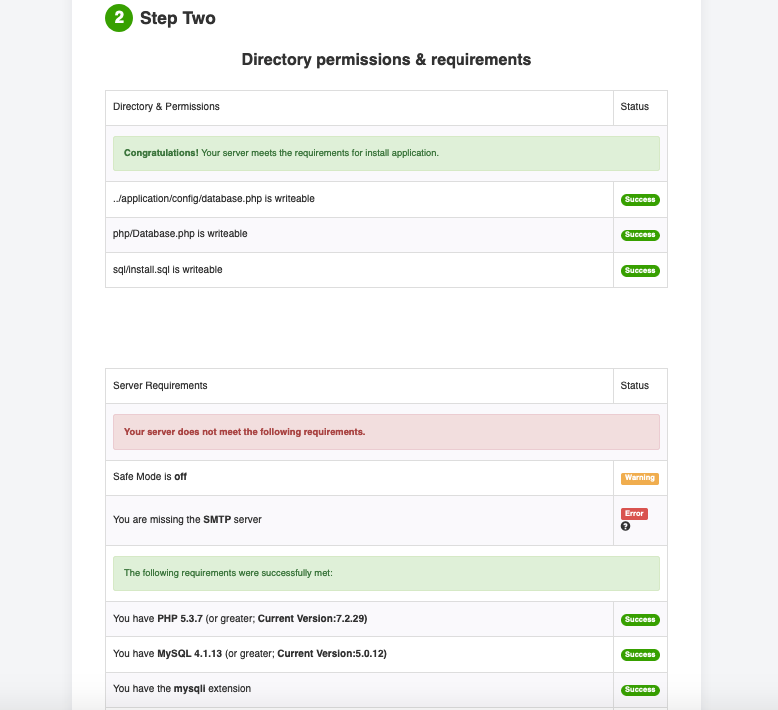The height and width of the screenshot is (710, 778).
Task: Click Success badge for application/config/database.php
Action: [640, 200]
